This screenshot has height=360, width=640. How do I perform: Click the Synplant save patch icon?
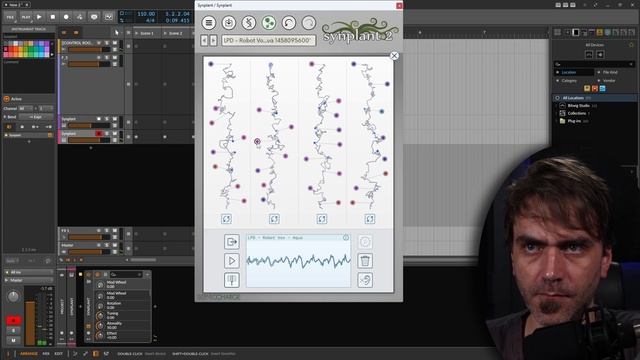click(229, 23)
